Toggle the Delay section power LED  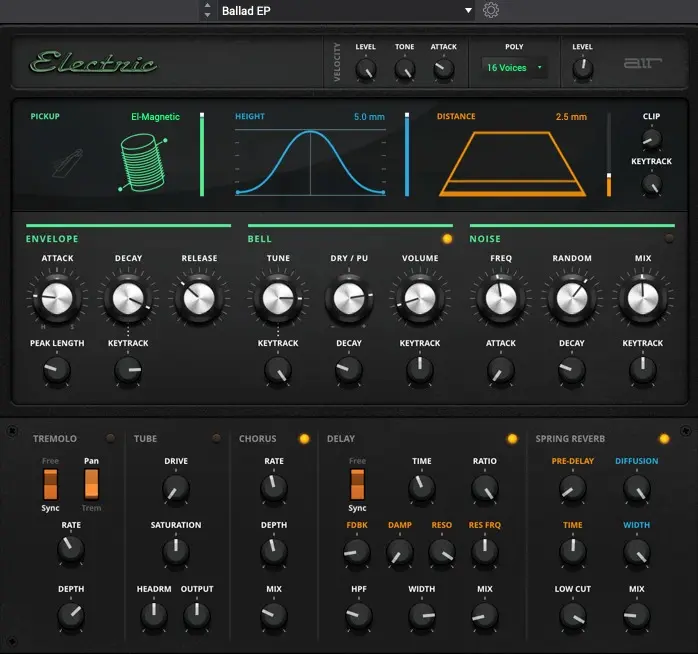pyautogui.click(x=512, y=438)
